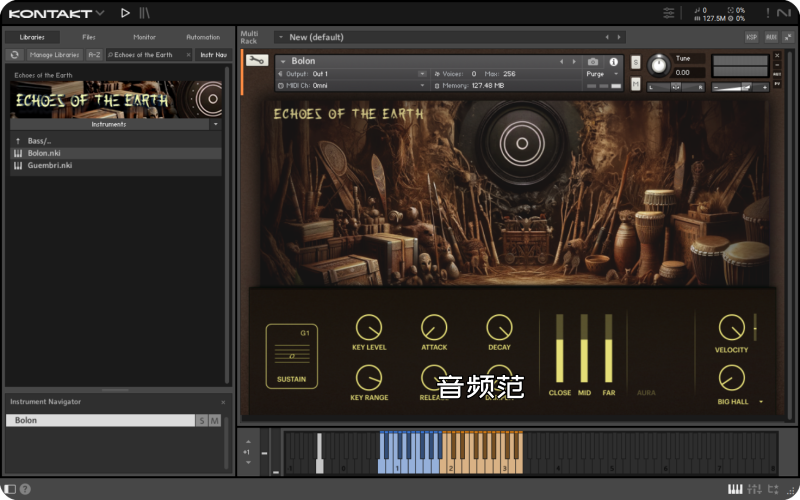The width and height of the screenshot is (800, 500).
Task: Mute the Bolon instrument in the rack header
Action: click(636, 85)
